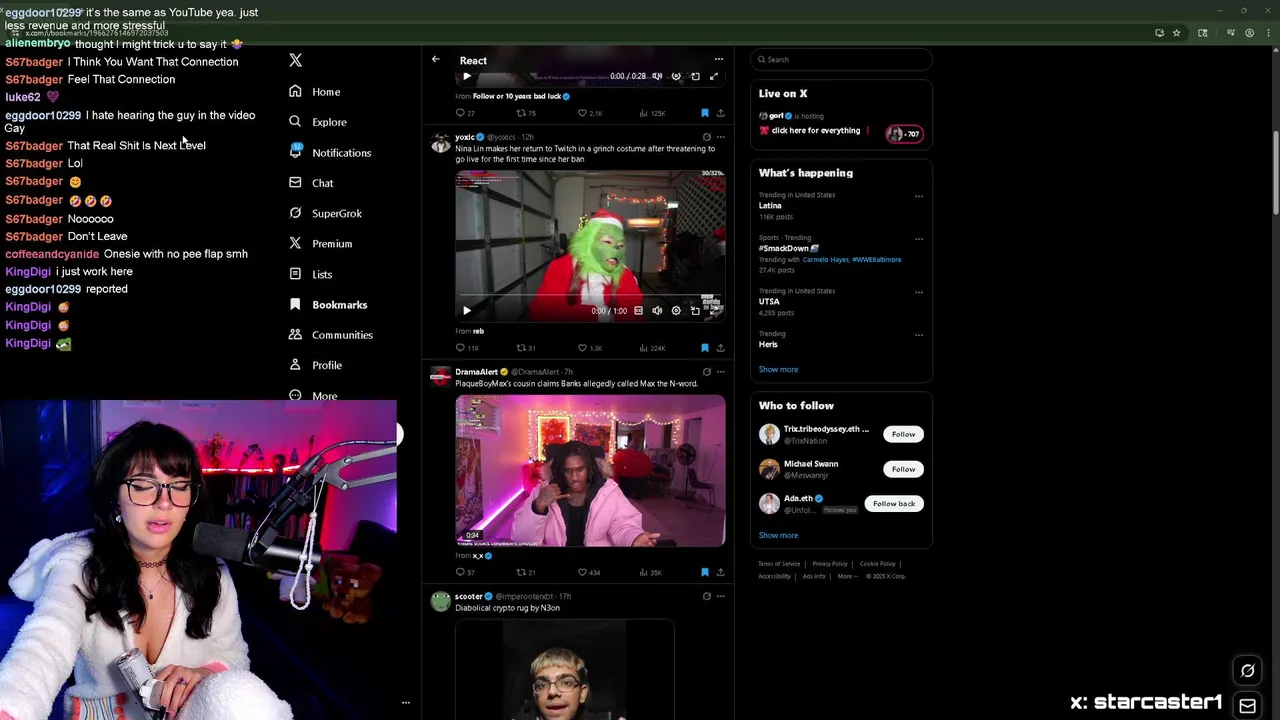Play the Grinch costume video
Viewport: 1280px width, 720px height.
[x=466, y=311]
